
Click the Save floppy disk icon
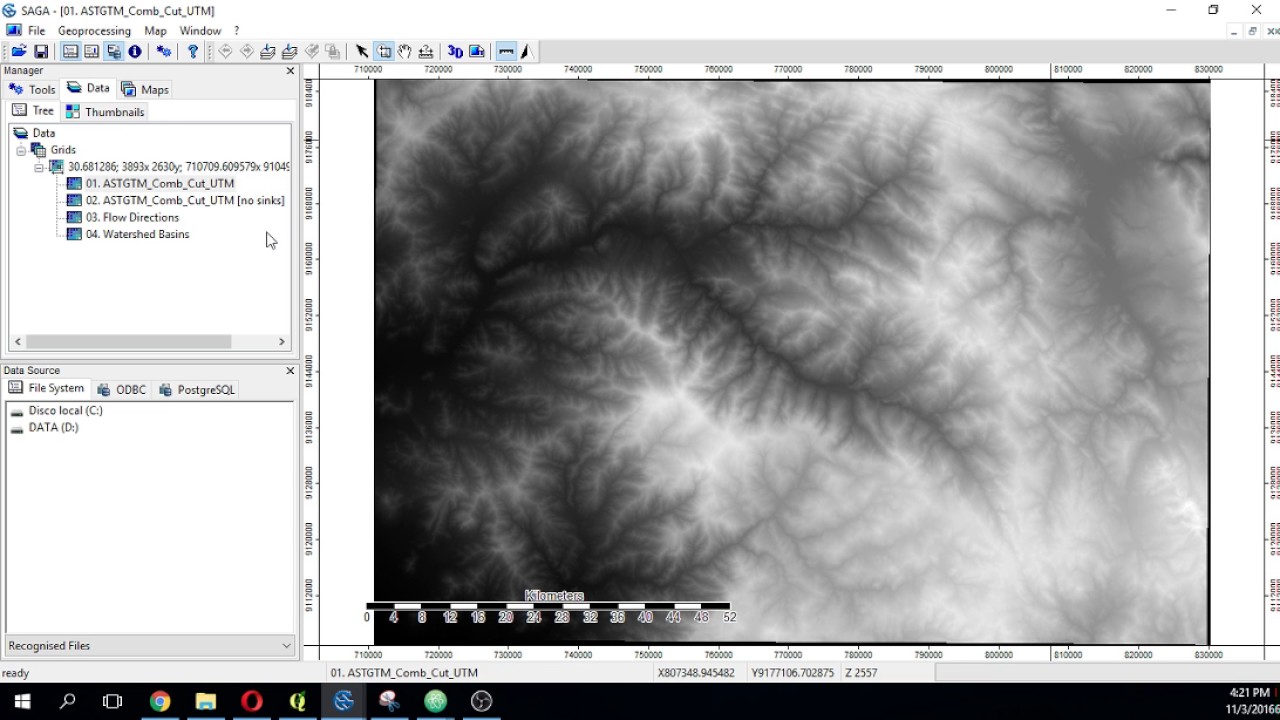coord(41,52)
